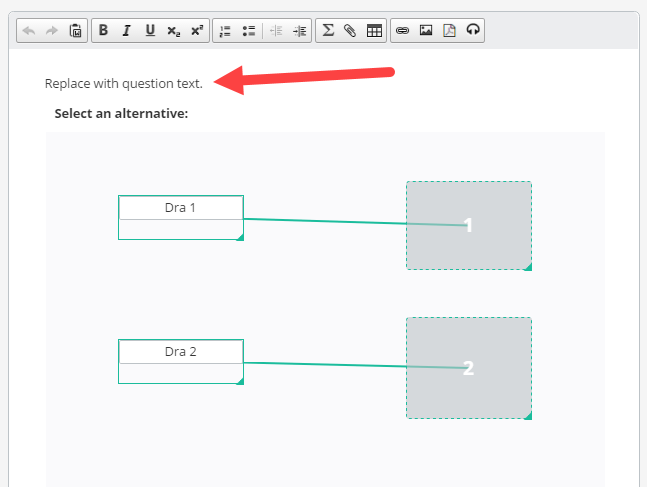647x487 pixels.
Task: Apply subscript formatting
Action: click(x=174, y=31)
